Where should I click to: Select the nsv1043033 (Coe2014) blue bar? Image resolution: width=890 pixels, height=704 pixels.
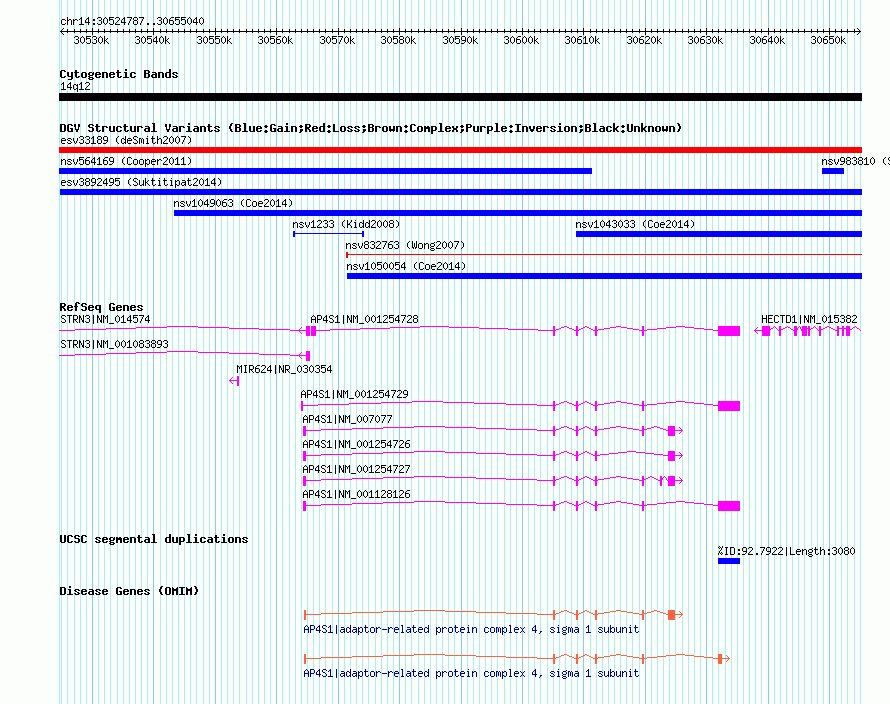click(719, 234)
